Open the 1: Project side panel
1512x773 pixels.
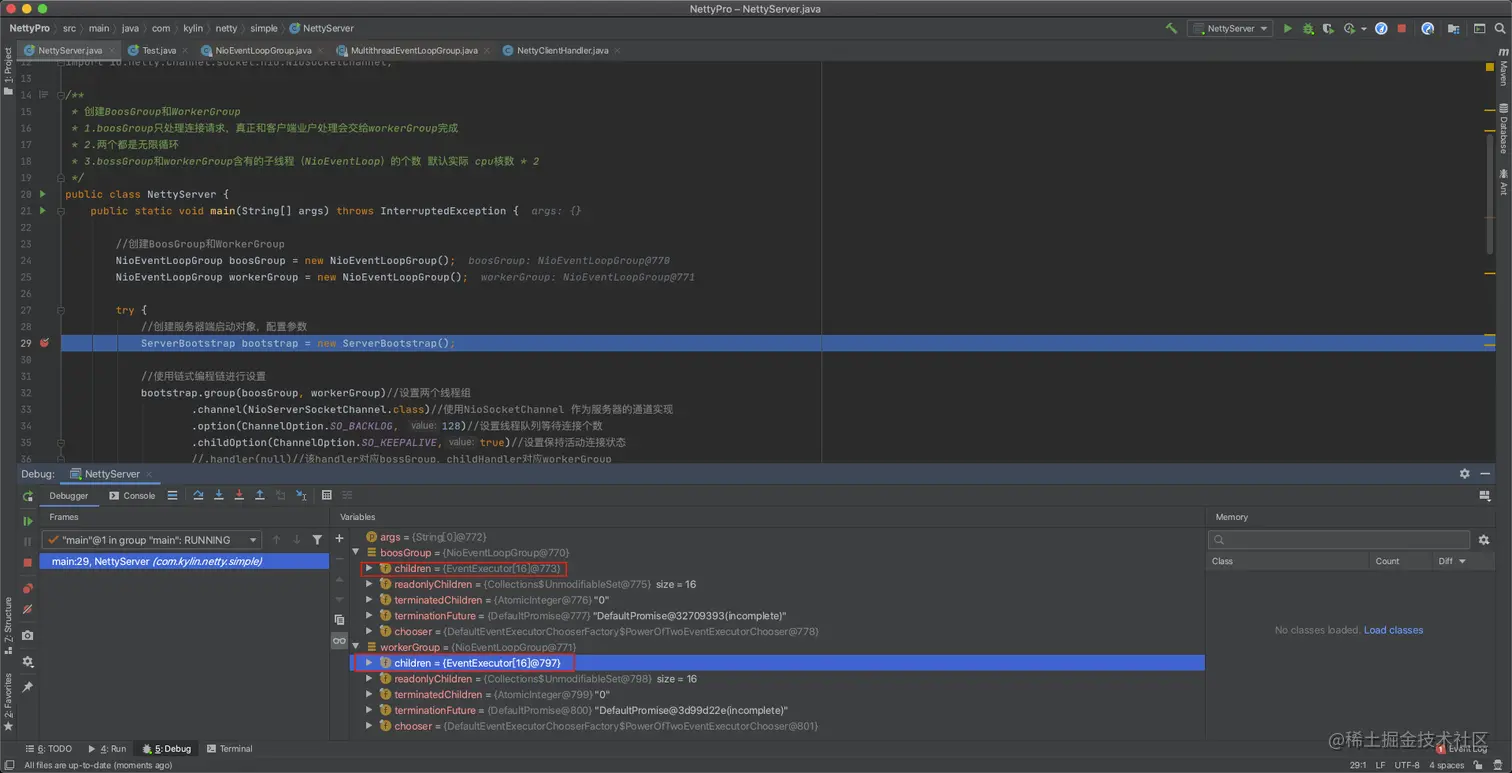pyautogui.click(x=7, y=72)
